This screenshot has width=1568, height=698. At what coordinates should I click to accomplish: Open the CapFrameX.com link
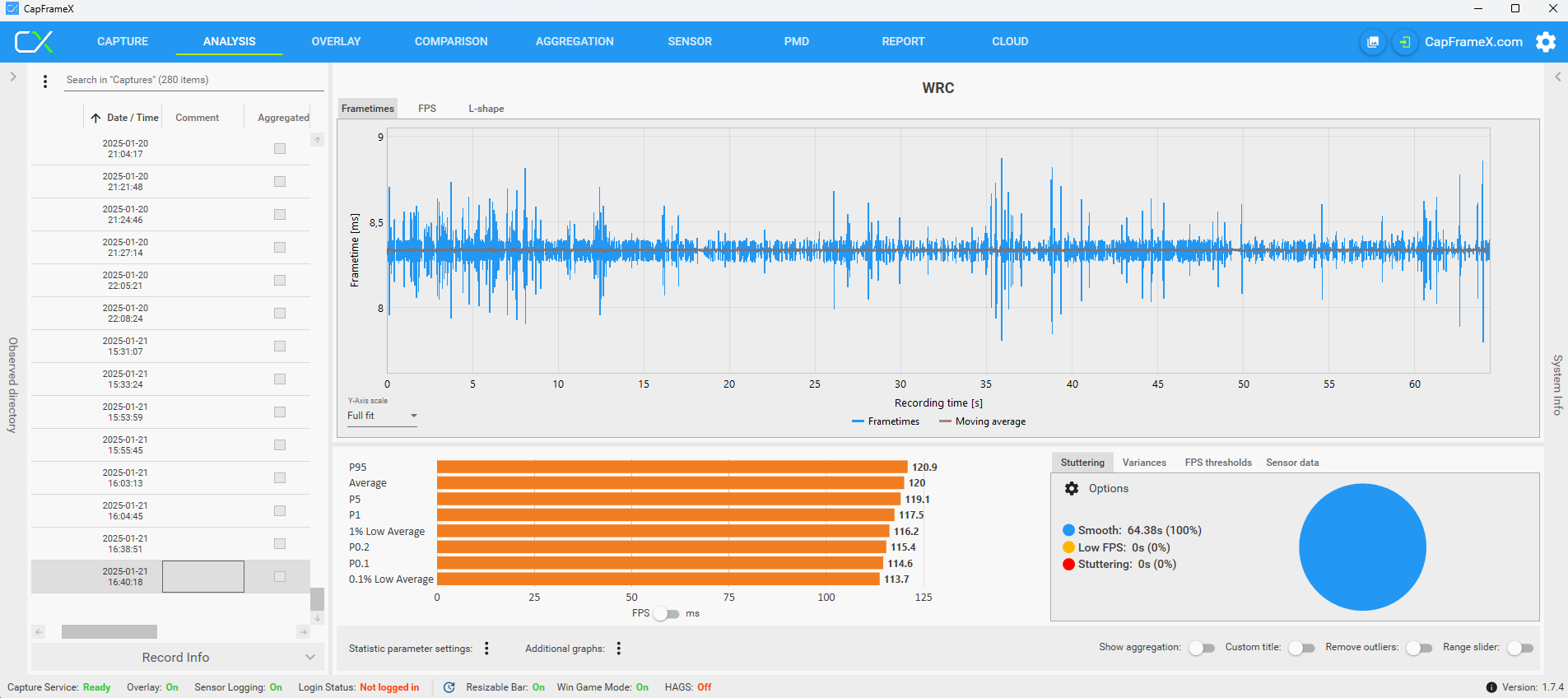[1473, 42]
